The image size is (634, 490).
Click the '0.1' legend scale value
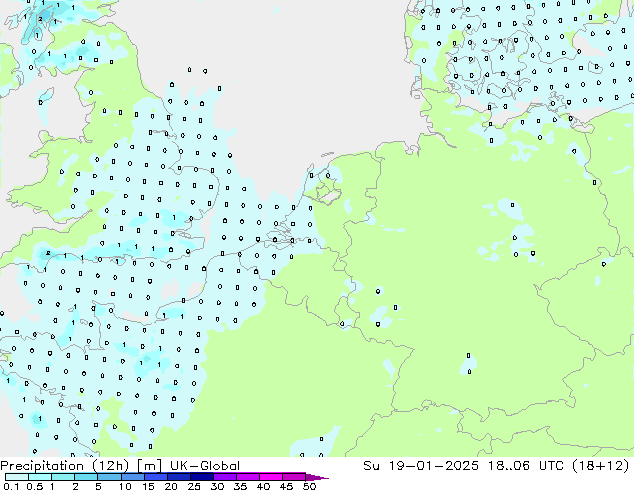coord(11,486)
